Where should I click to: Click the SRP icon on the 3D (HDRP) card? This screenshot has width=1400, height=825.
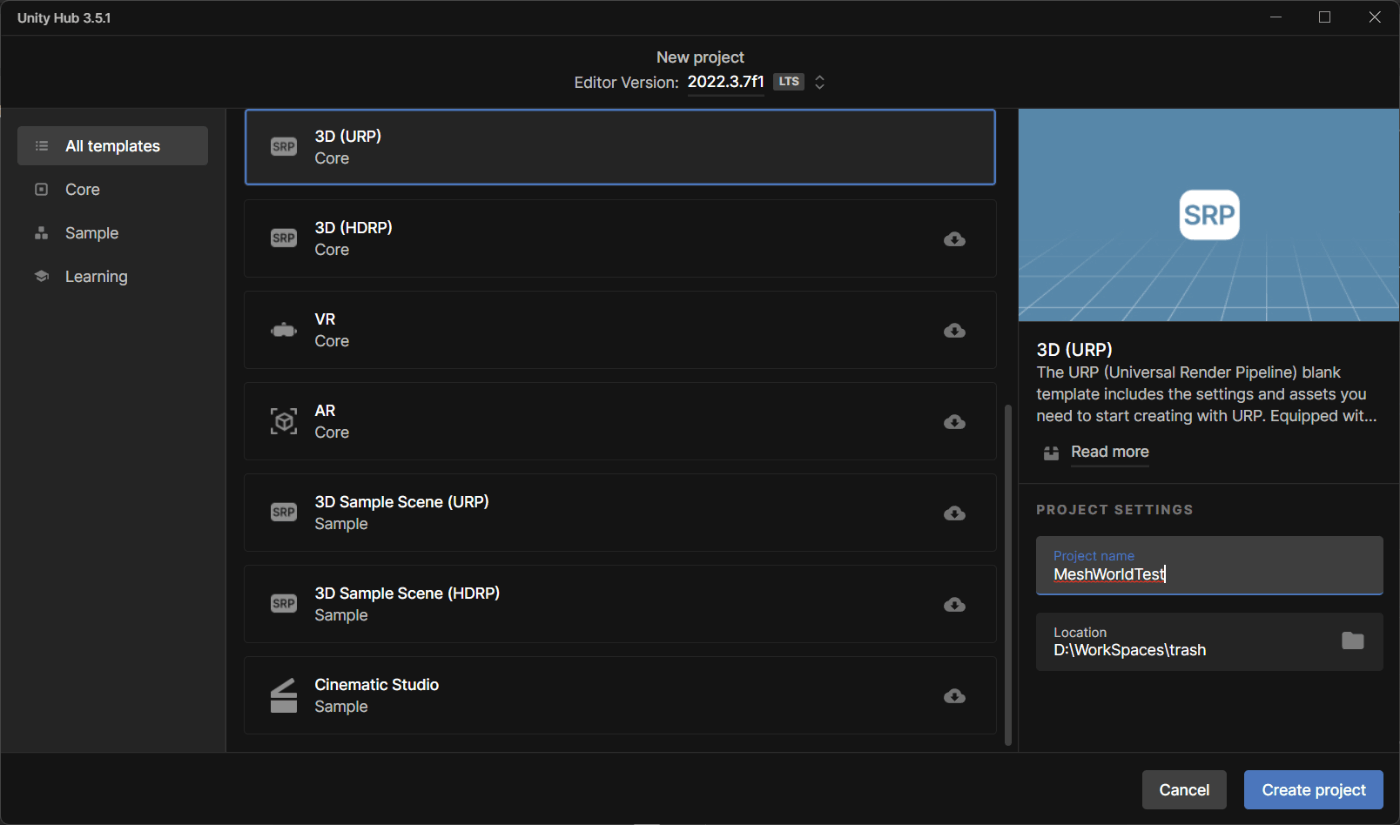tap(284, 238)
